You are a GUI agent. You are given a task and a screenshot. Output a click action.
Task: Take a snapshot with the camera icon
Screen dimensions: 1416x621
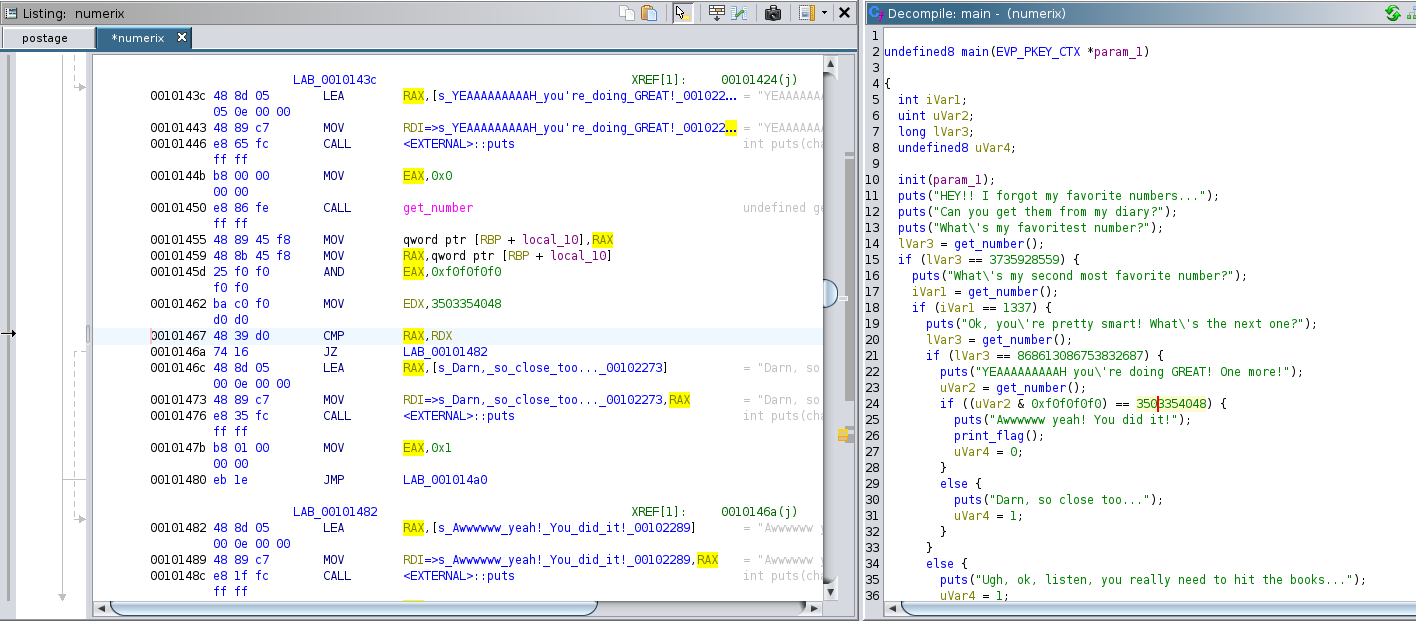tap(772, 13)
